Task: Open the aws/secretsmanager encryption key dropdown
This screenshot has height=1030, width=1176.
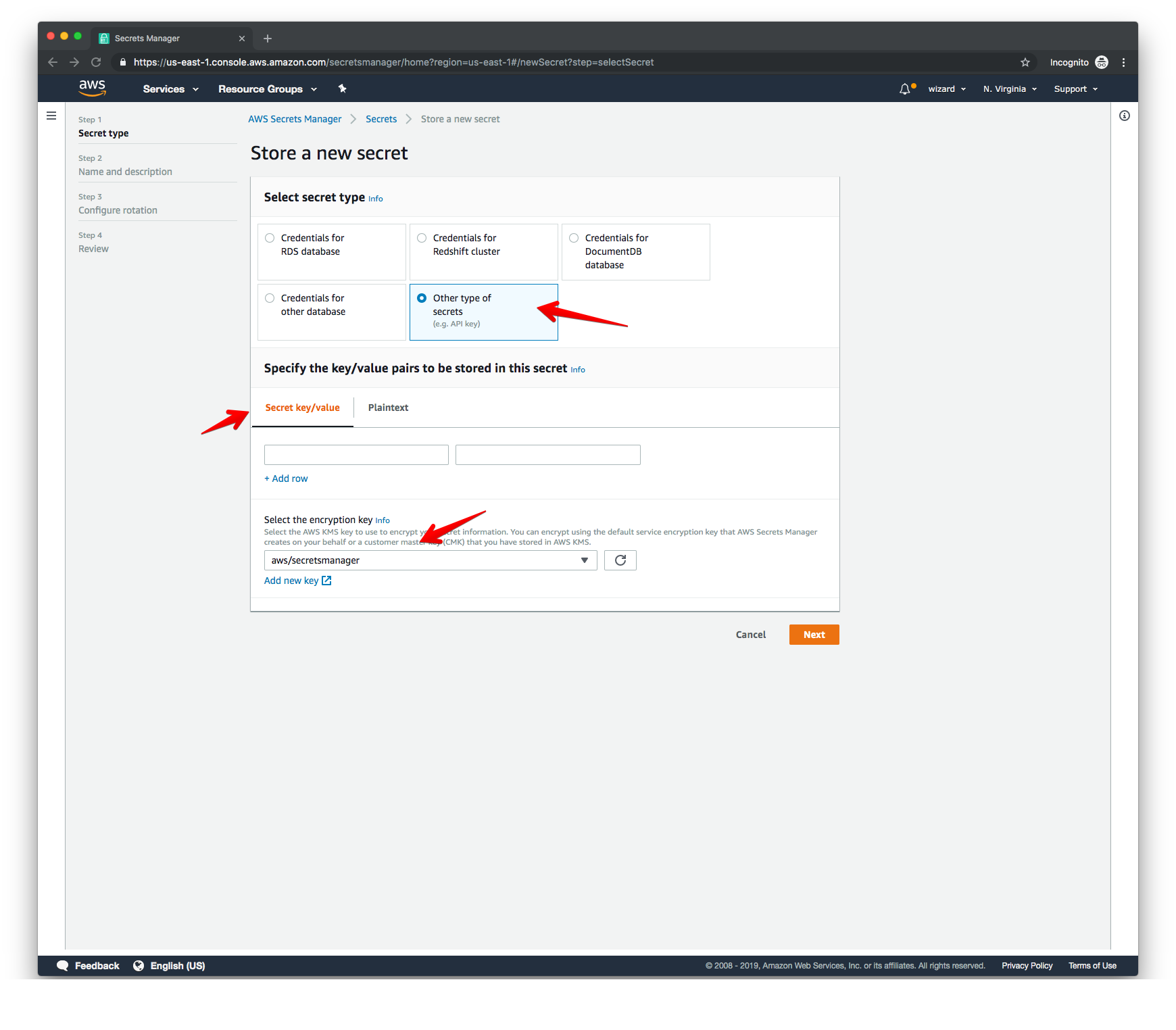Action: [x=430, y=560]
